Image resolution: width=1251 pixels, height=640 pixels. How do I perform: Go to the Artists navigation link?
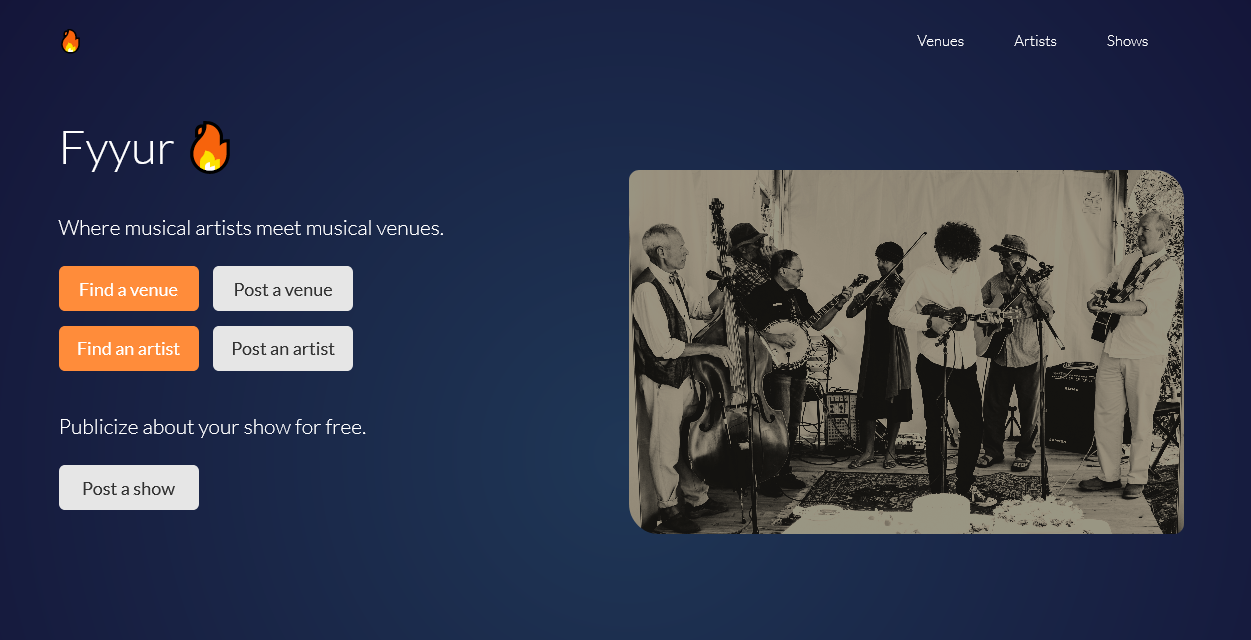(1035, 41)
